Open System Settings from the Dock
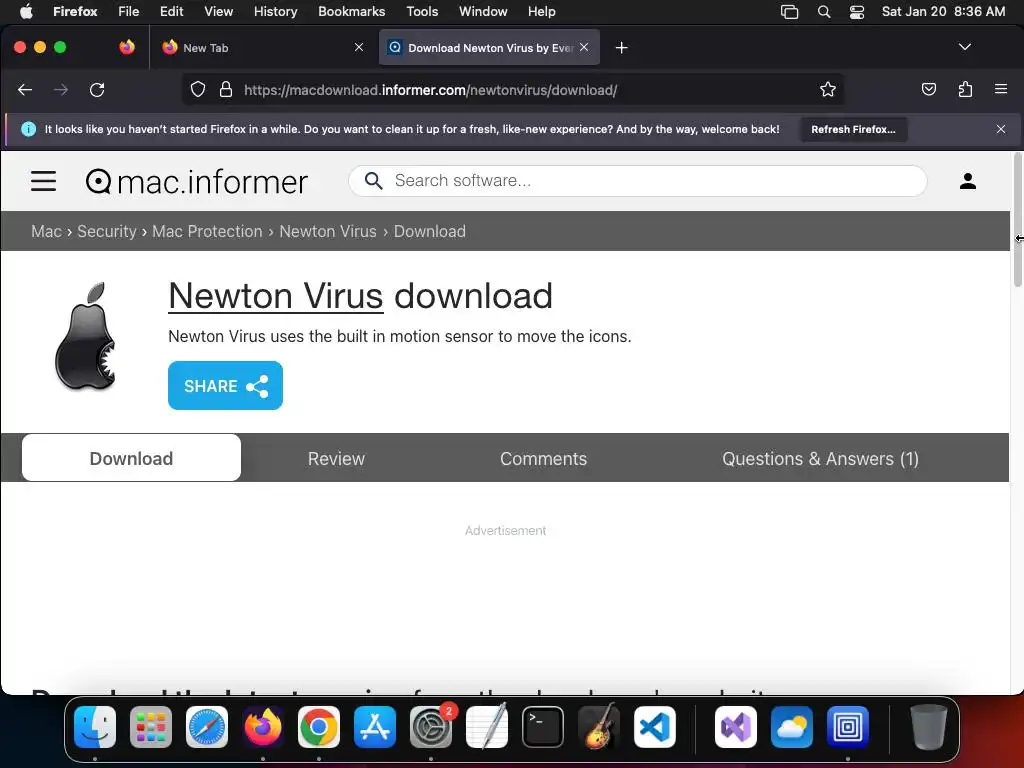 [x=431, y=727]
